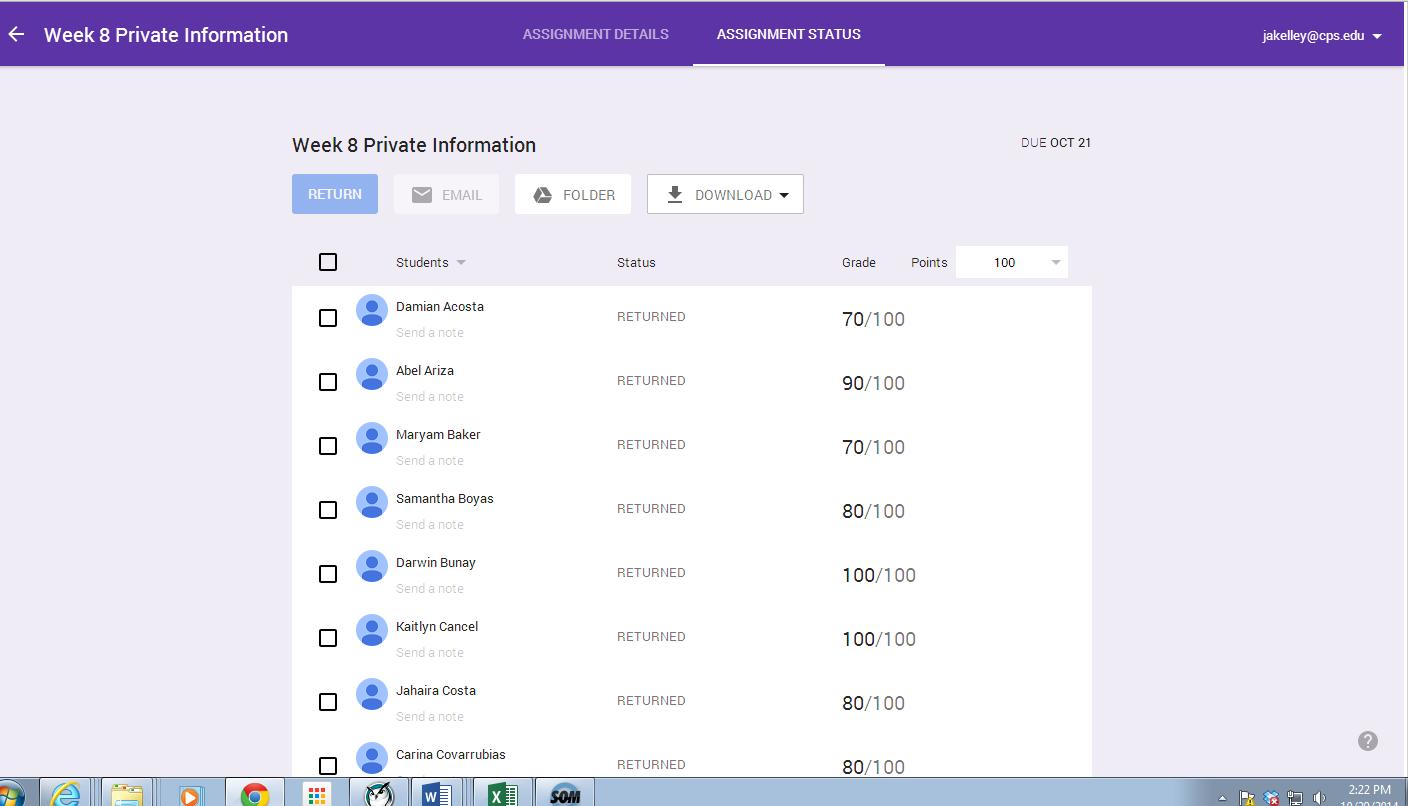Toggle the select-all students checkbox
Image resolution: width=1408 pixels, height=806 pixels.
328,261
